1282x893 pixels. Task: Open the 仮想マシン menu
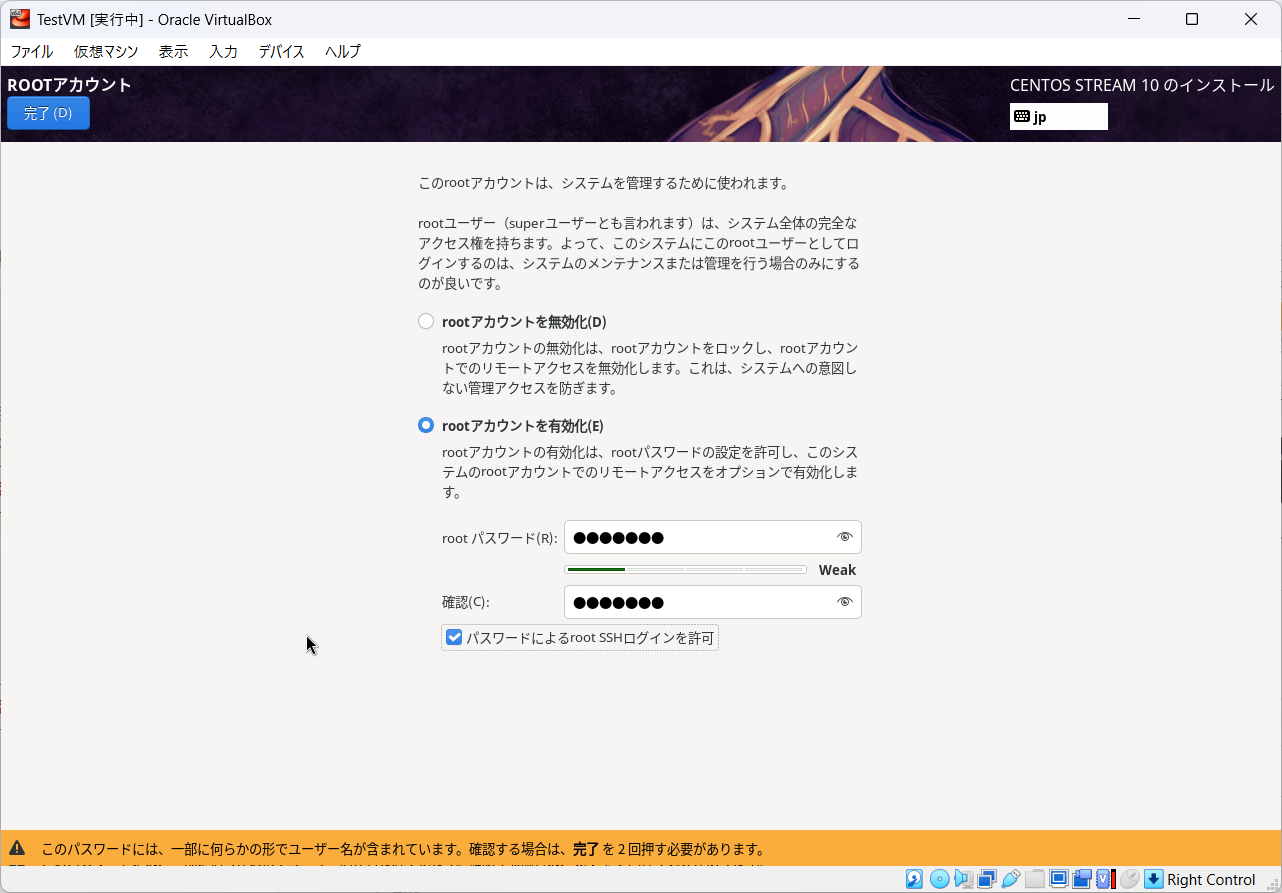(106, 52)
